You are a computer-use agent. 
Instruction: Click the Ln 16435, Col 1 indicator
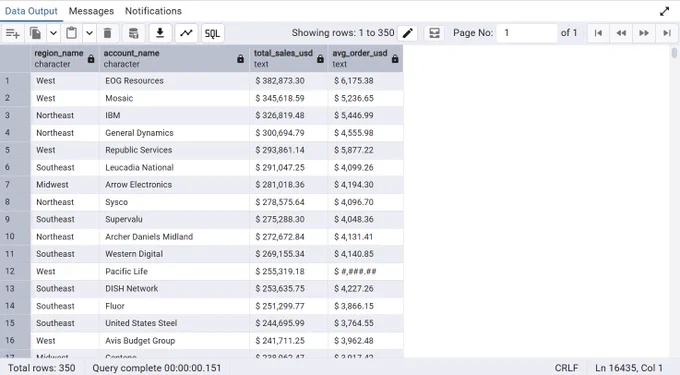[x=629, y=368]
